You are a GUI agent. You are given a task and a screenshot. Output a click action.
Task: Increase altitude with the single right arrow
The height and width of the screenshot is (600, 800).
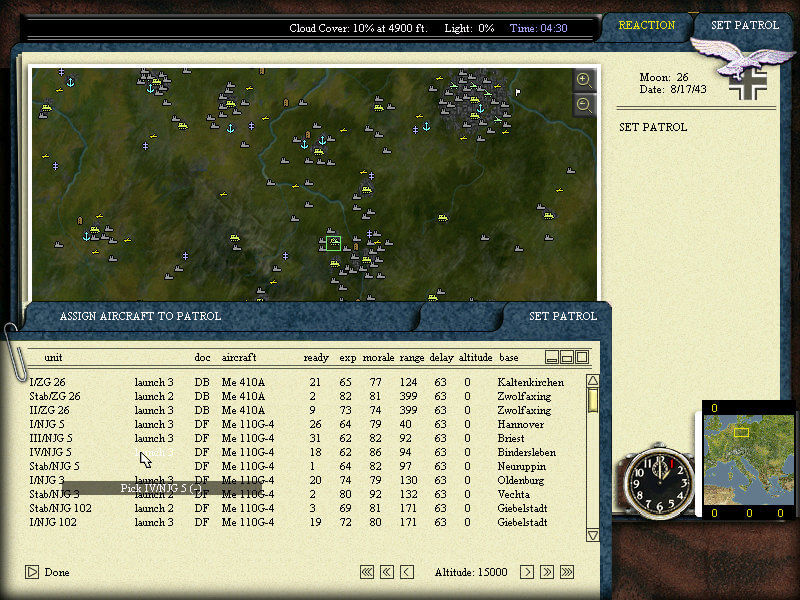(527, 572)
